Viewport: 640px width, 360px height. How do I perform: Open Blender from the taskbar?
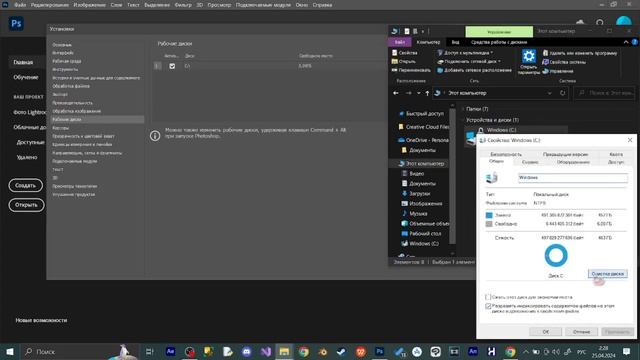[322, 351]
